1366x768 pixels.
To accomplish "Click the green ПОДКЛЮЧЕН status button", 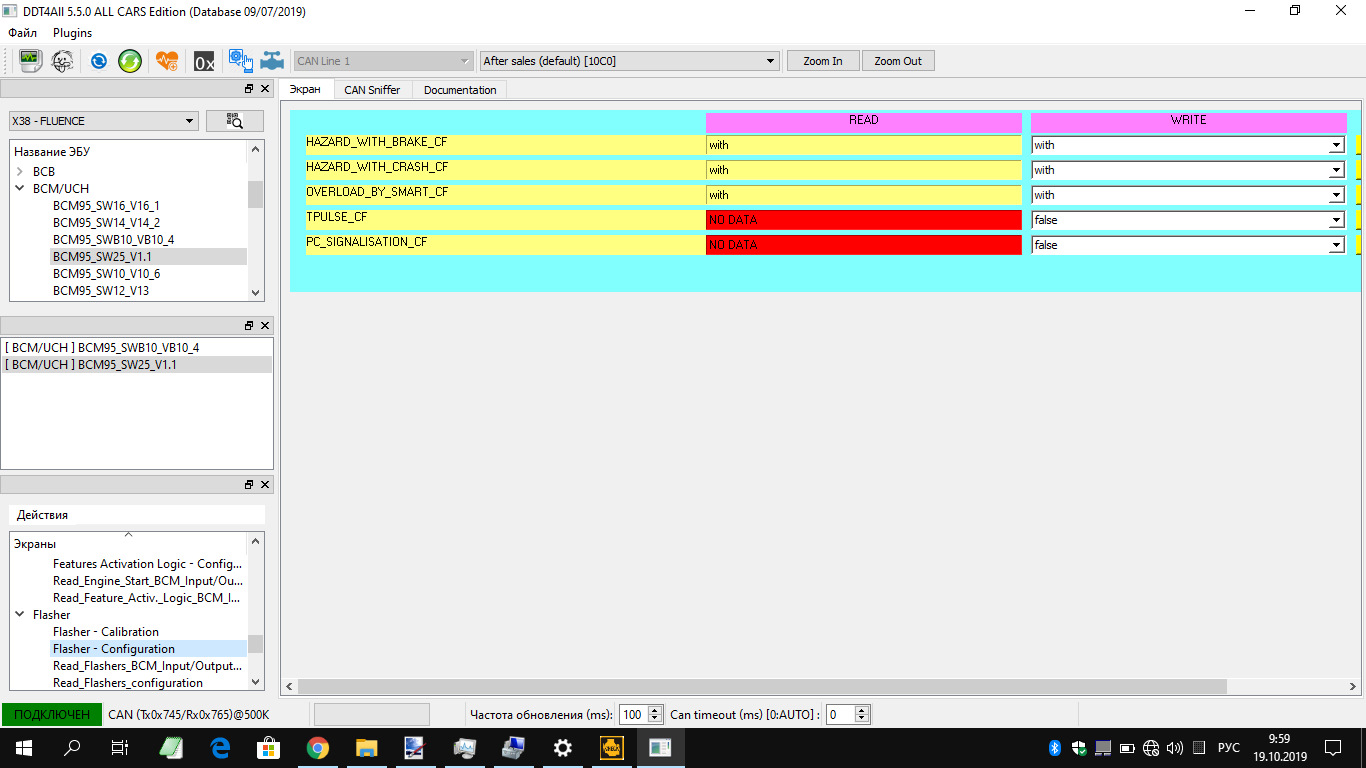I will tap(51, 715).
